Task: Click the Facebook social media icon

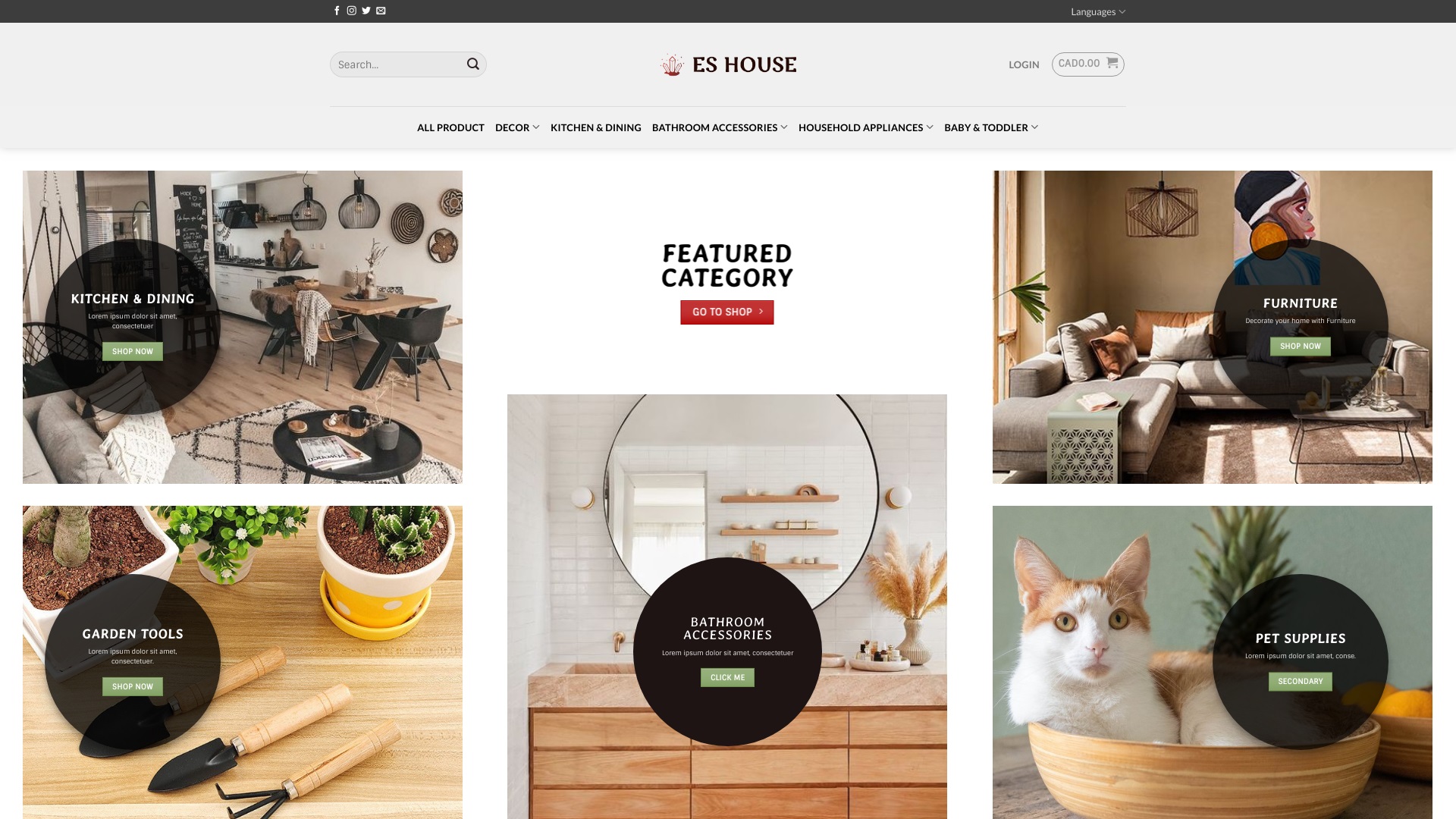Action: click(x=337, y=11)
